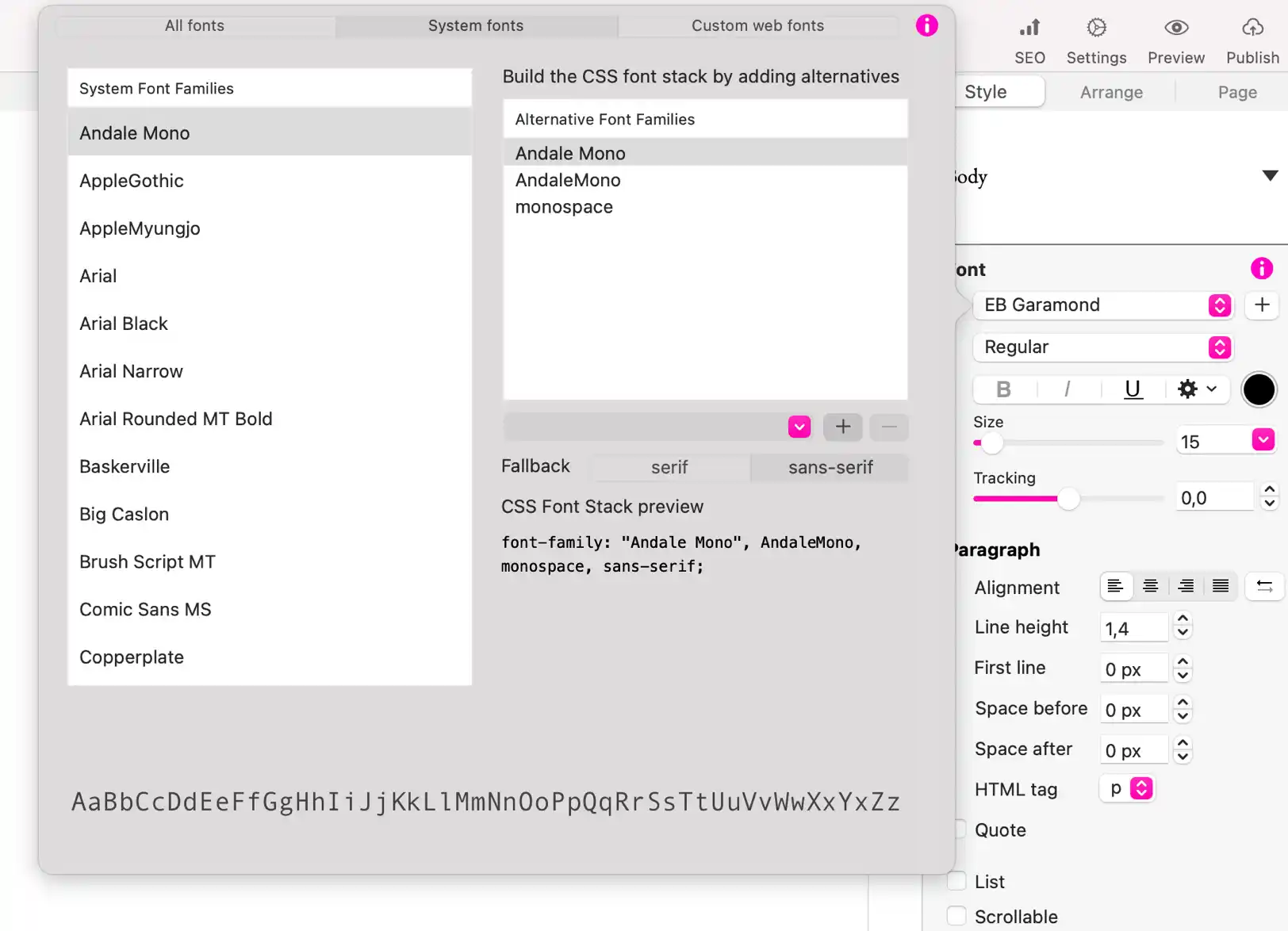Switch to the Custom web fonts tab
Image resolution: width=1288 pixels, height=931 pixels.
point(757,25)
